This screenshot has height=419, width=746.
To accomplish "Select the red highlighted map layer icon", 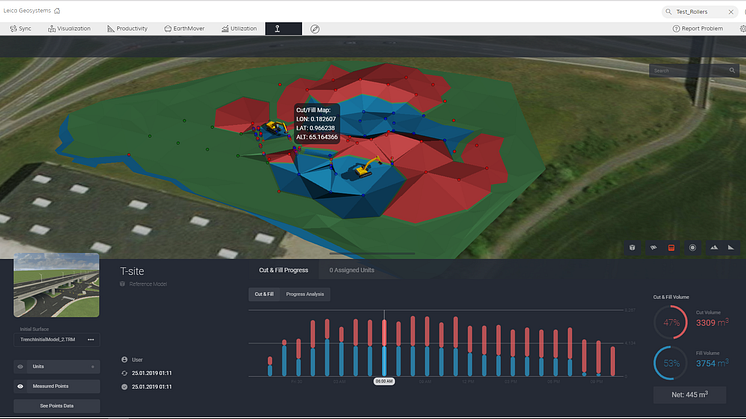I will [x=672, y=247].
